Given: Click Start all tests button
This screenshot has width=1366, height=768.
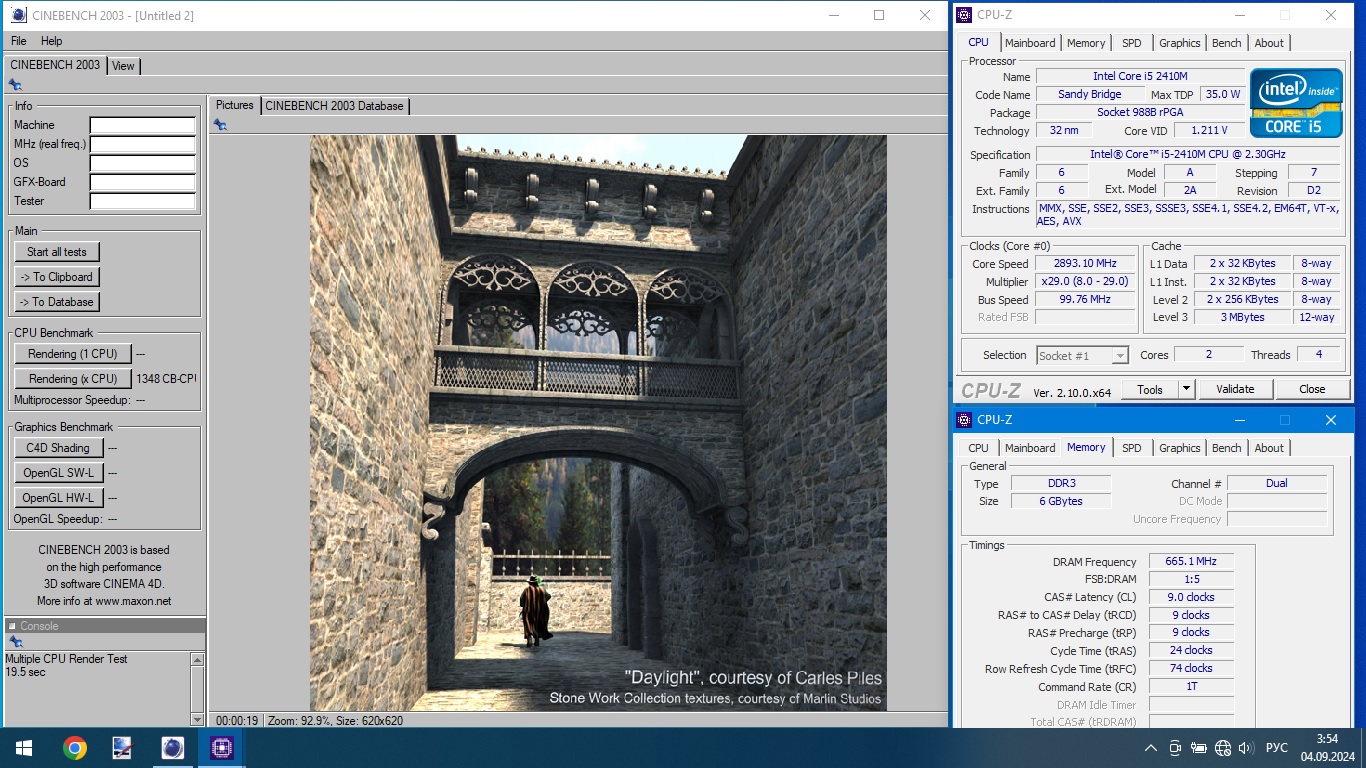Looking at the screenshot, I should pos(57,252).
